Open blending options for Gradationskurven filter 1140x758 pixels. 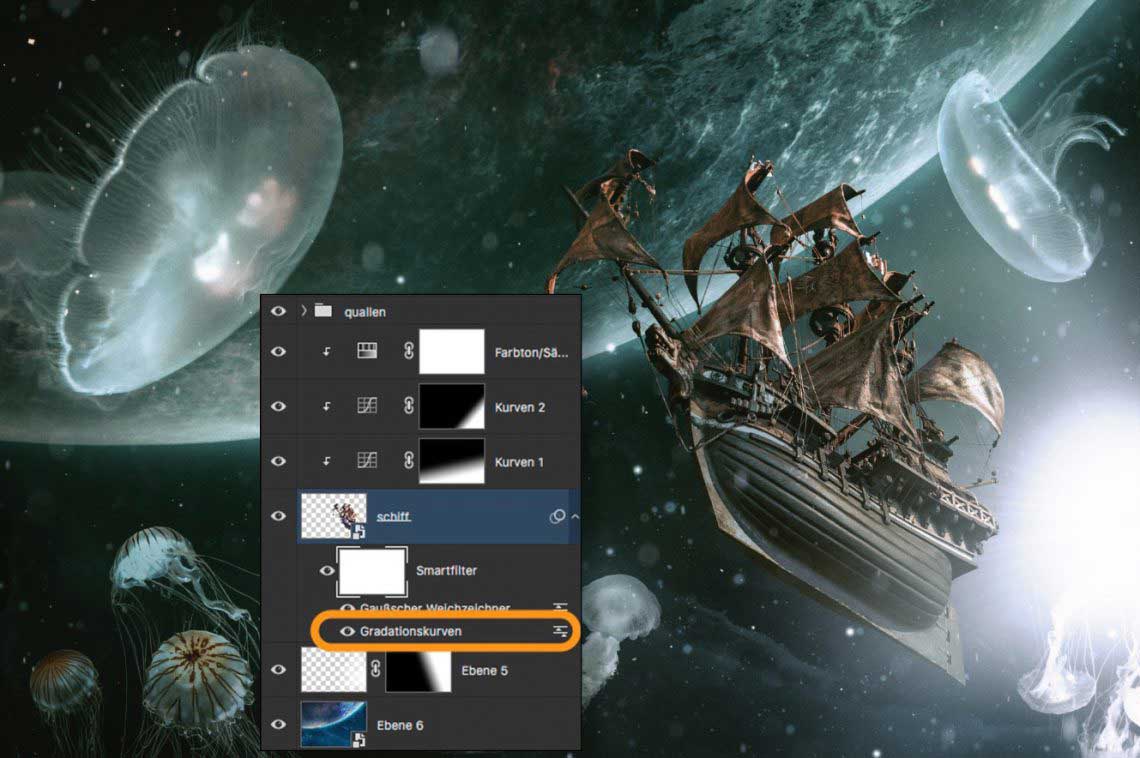[x=560, y=632]
